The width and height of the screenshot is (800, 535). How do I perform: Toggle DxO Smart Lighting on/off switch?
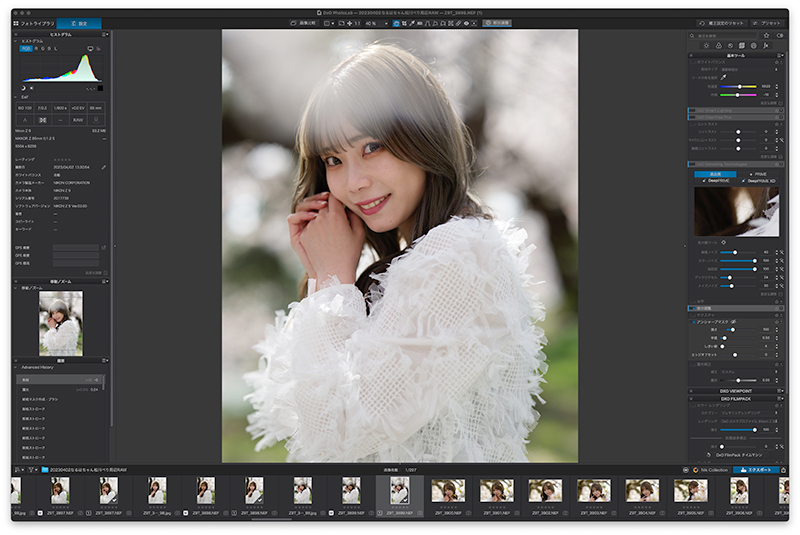point(691,110)
